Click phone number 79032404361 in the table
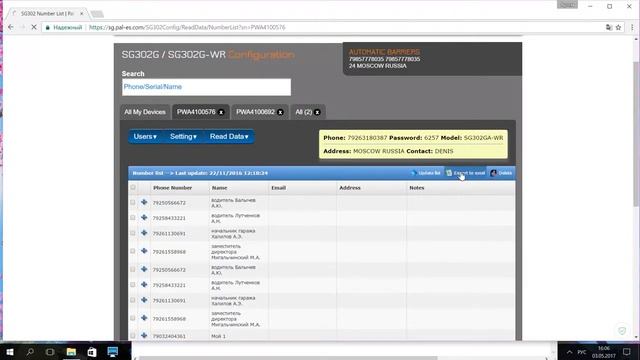 click(169, 336)
